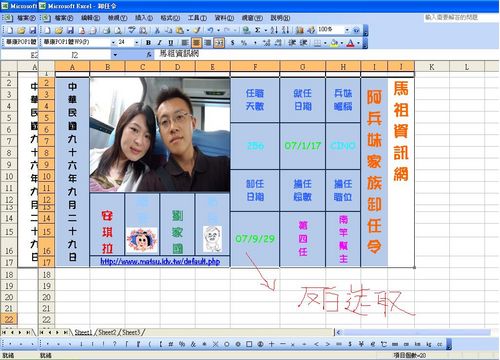Image resolution: width=500 pixels, height=360 pixels.
Task: Click the Undo arrow icon
Action: pyautogui.click(x=210, y=30)
